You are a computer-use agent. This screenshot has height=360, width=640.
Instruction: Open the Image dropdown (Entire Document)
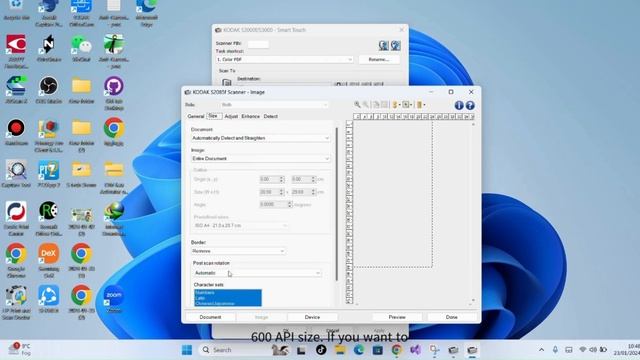[x=260, y=158]
